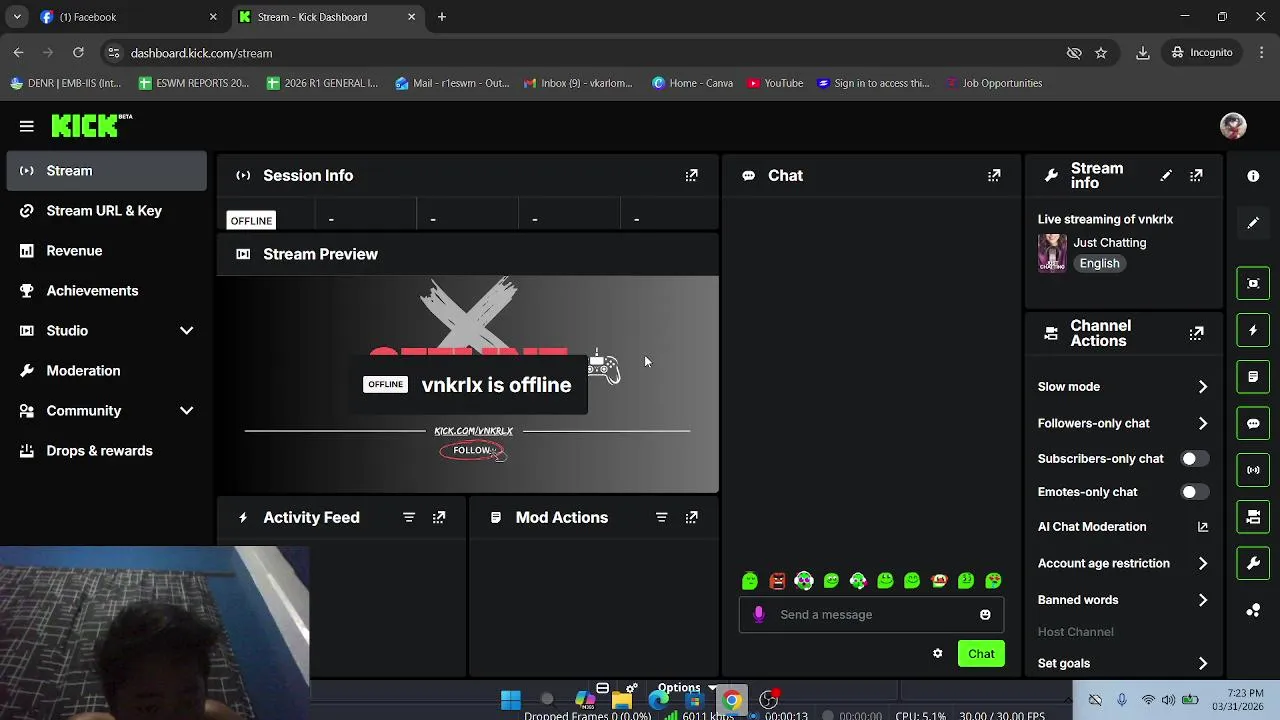Open Slow mode settings
1280x720 pixels.
pos(1123,387)
